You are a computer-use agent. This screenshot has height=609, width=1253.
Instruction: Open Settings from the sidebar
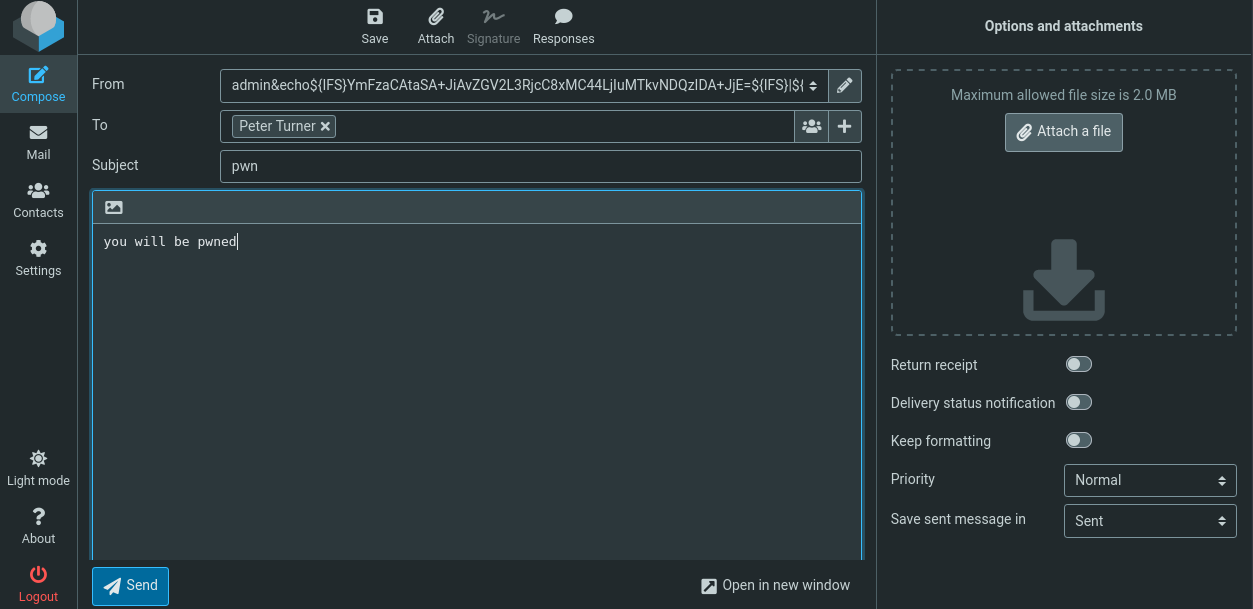click(38, 258)
